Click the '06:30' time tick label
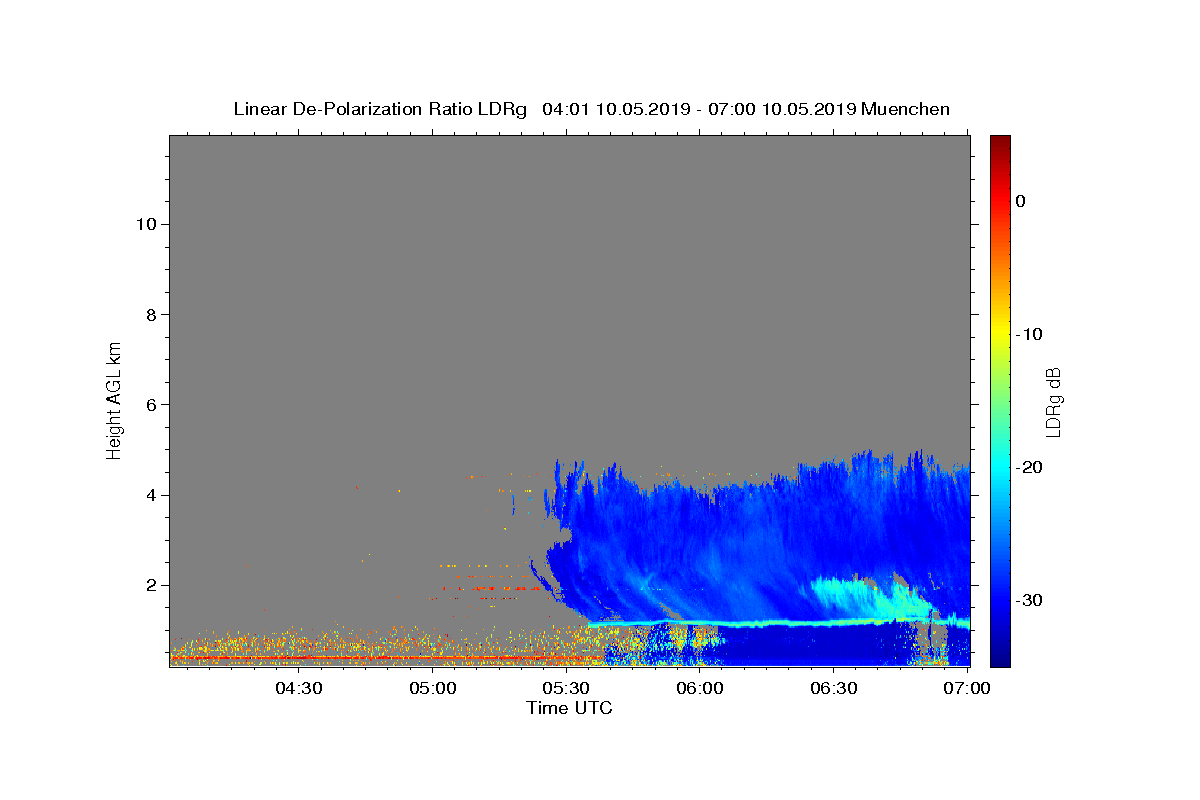This screenshot has height=800, width=1200. coord(833,688)
